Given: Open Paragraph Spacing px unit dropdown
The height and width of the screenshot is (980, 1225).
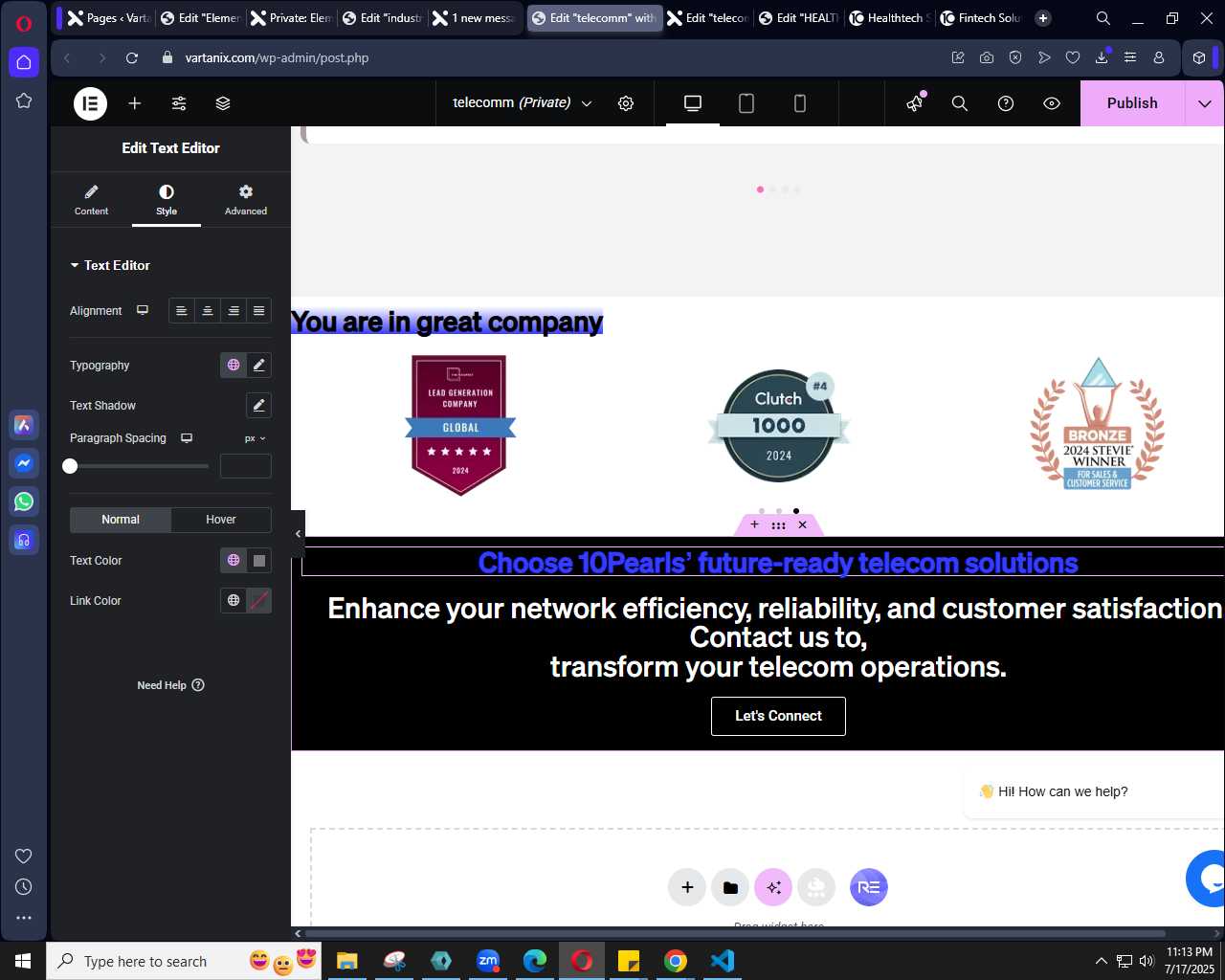Looking at the screenshot, I should click(255, 438).
